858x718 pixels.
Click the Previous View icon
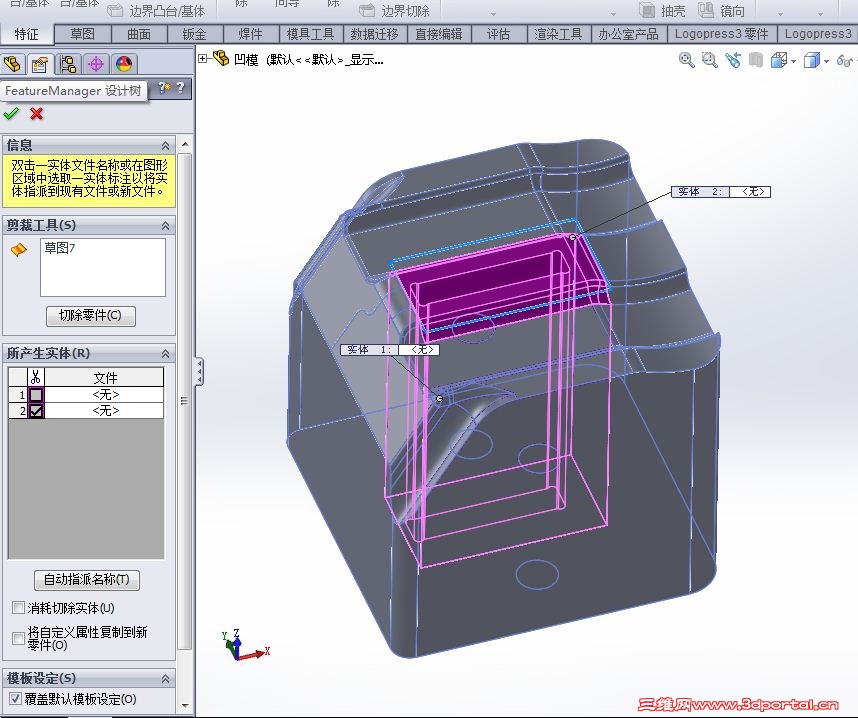(x=733, y=60)
